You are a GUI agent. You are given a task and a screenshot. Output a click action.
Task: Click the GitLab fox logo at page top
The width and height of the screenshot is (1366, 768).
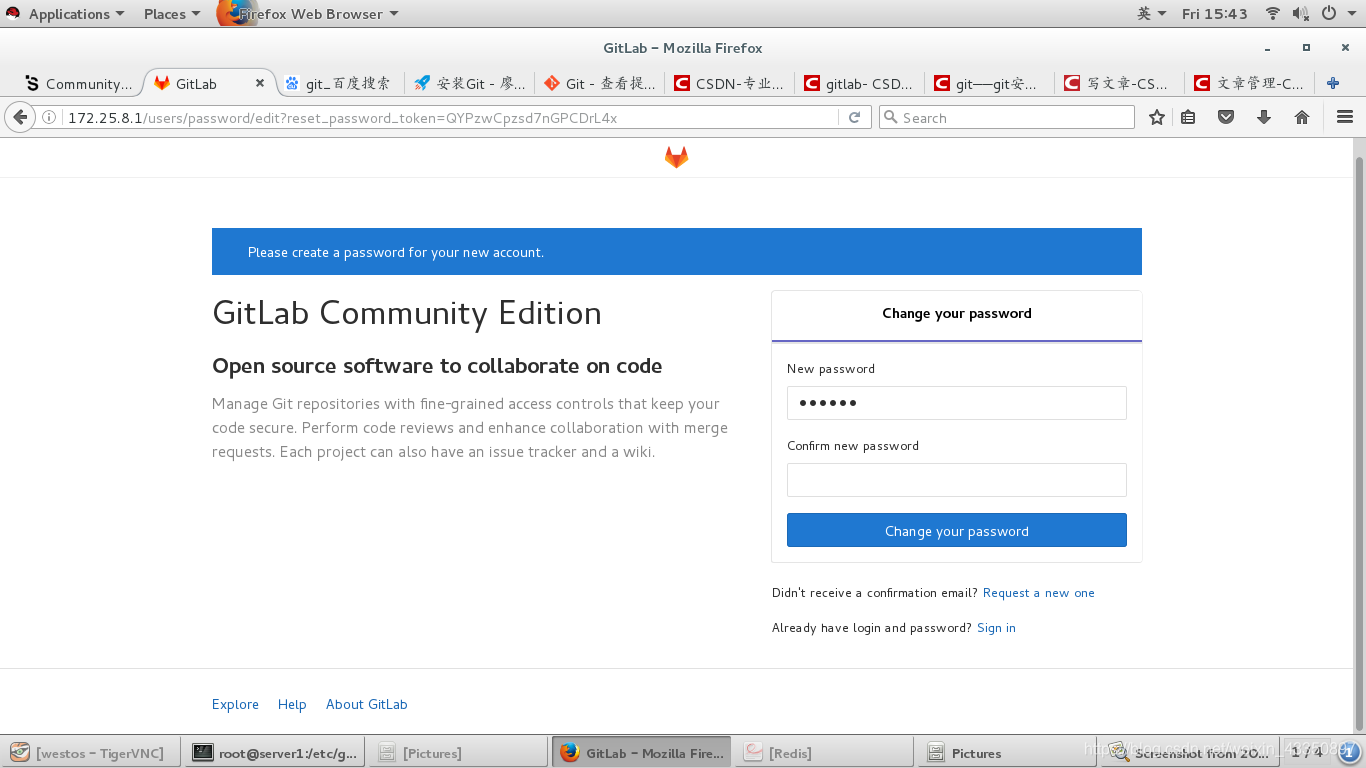[677, 157]
